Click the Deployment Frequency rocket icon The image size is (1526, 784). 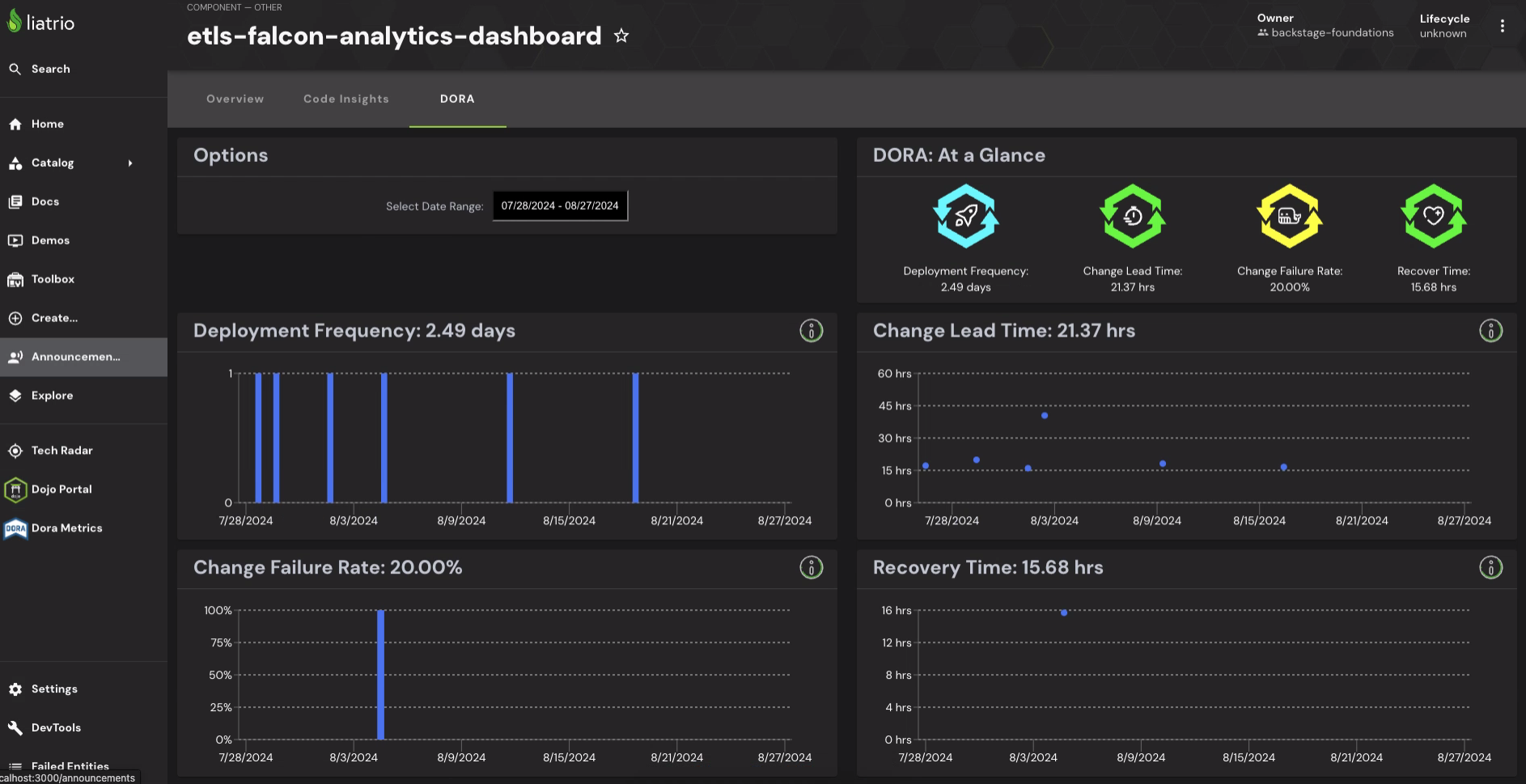tap(965, 214)
